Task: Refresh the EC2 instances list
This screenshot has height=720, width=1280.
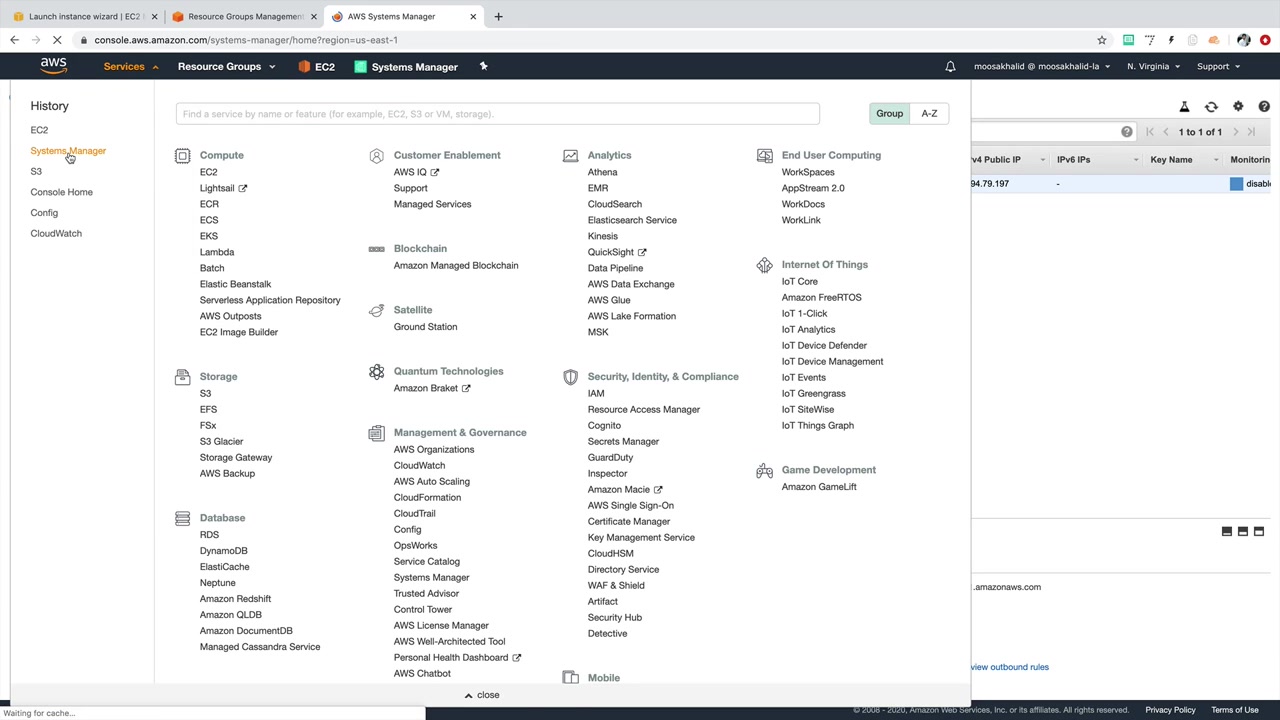Action: click(1211, 107)
